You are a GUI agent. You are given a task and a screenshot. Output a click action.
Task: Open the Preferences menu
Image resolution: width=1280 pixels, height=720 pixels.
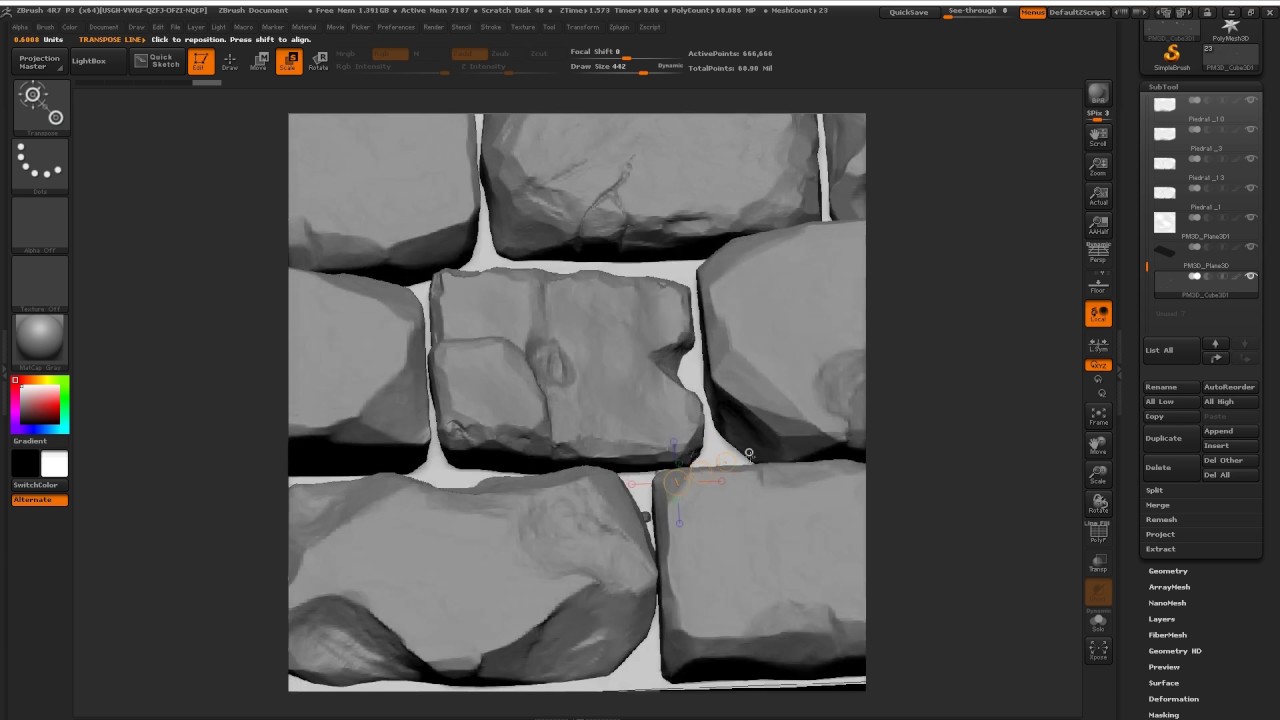click(x=396, y=27)
